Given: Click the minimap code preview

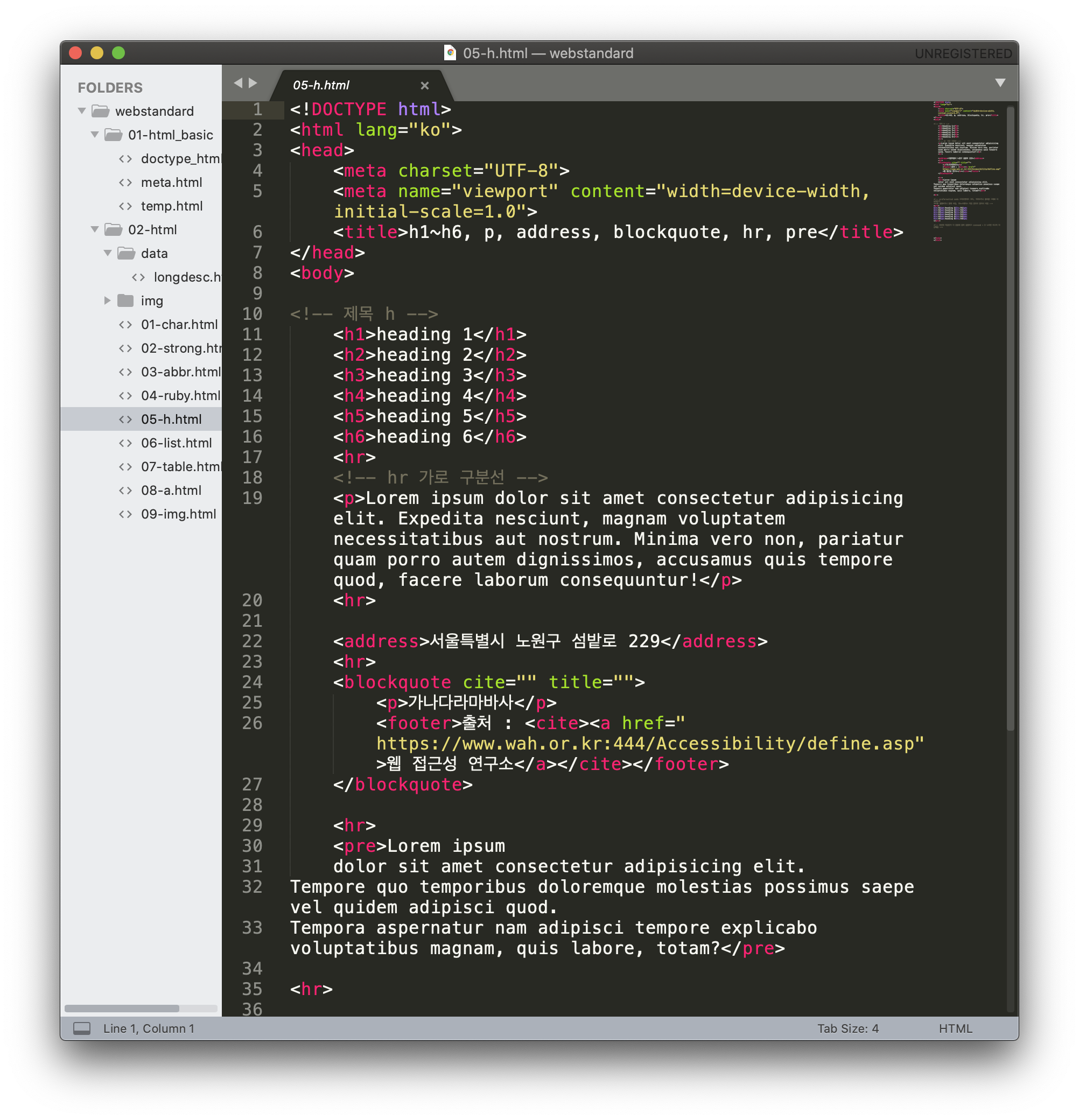Looking at the screenshot, I should (x=967, y=171).
